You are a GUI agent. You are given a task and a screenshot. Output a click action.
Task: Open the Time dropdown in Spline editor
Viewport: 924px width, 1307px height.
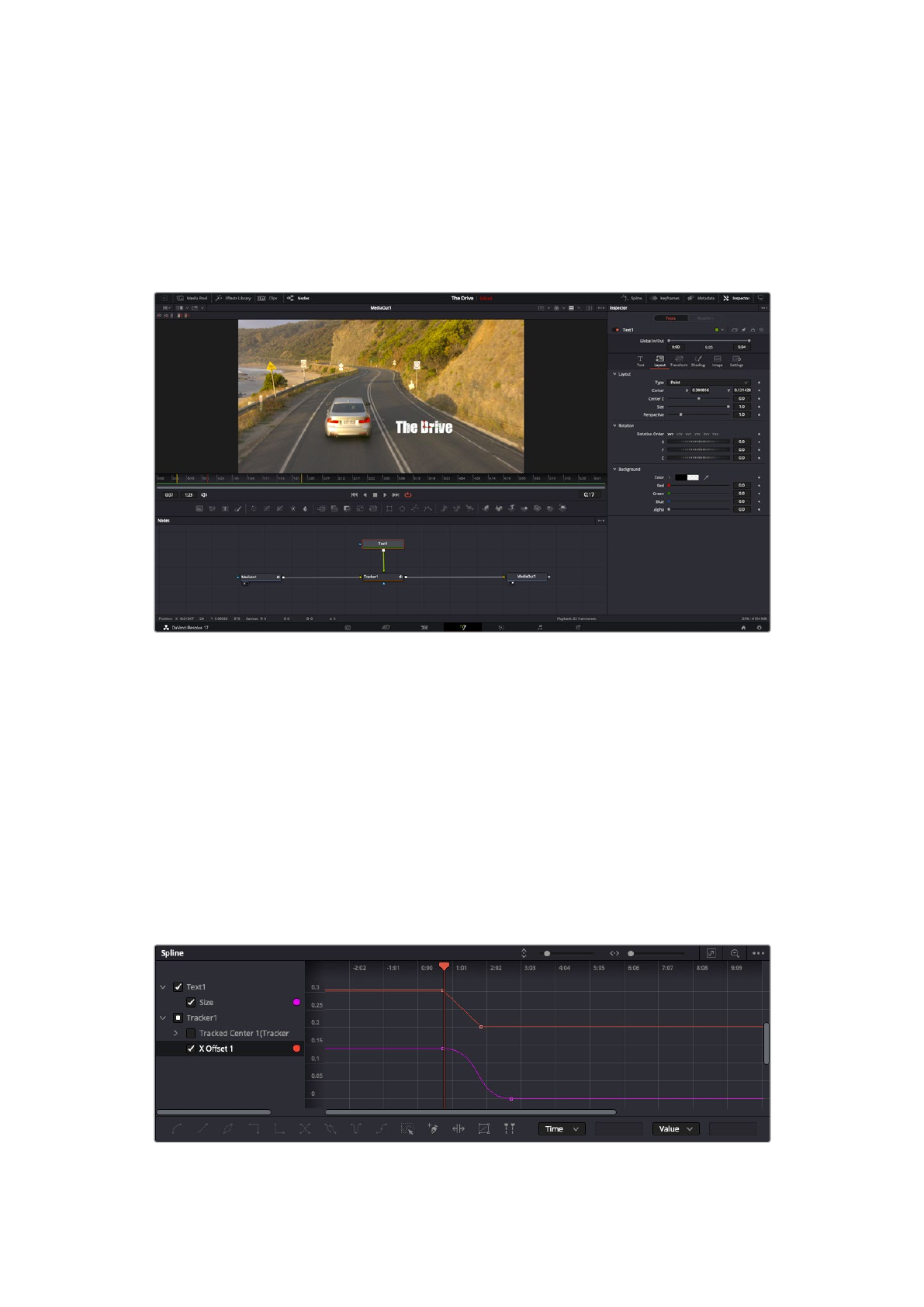(562, 1129)
